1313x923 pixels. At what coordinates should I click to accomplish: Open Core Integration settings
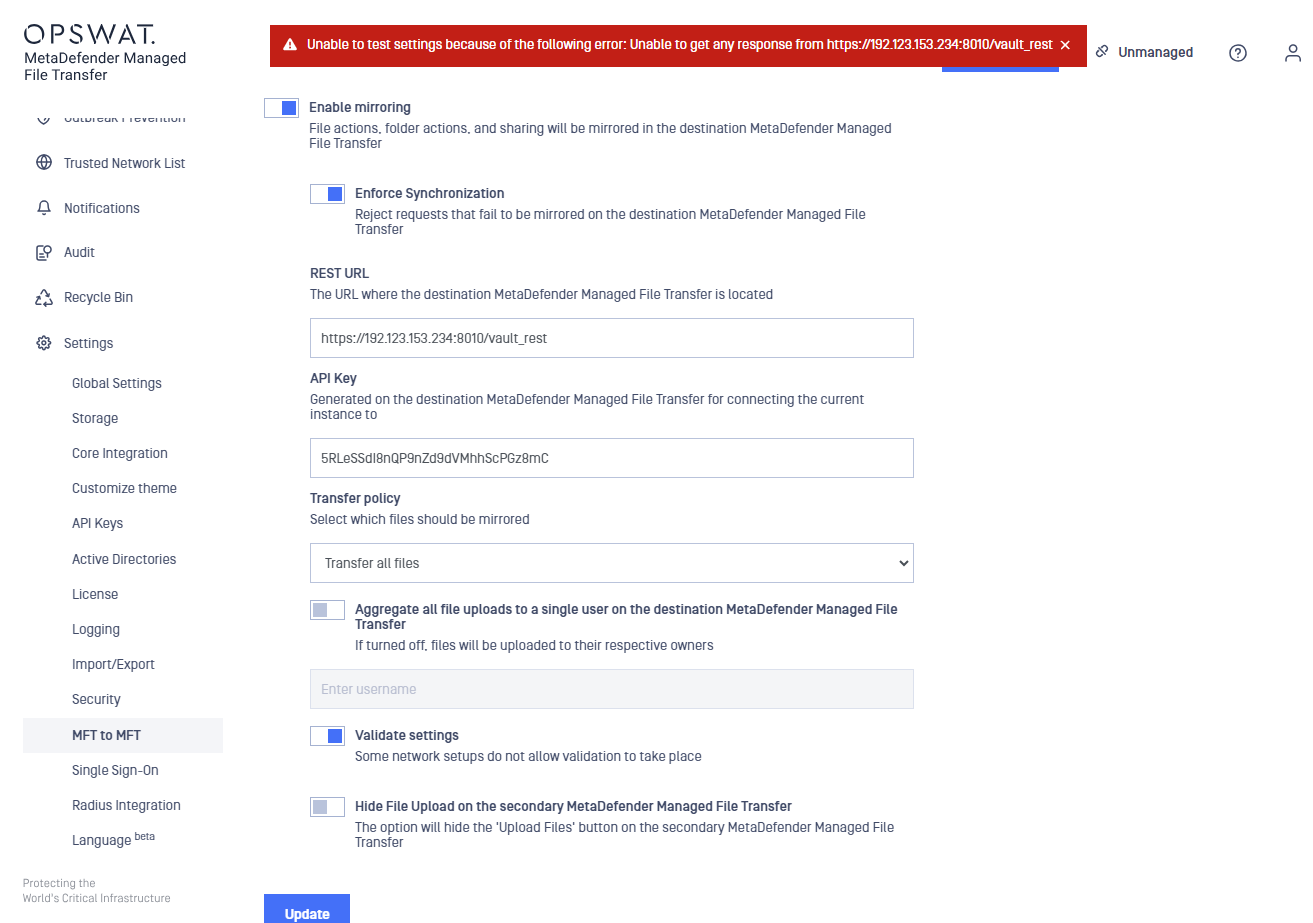[120, 453]
